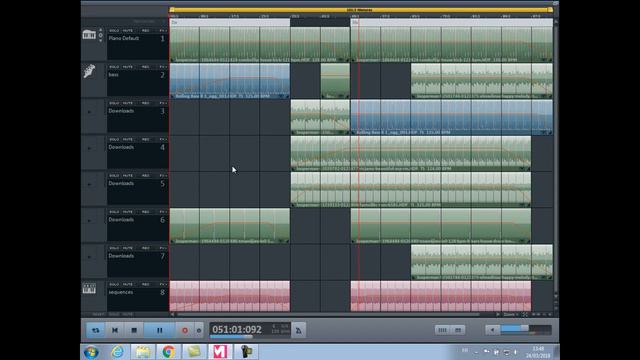Switch to the left arranger view button
Screen dimensions: 640x360
tap(442, 330)
